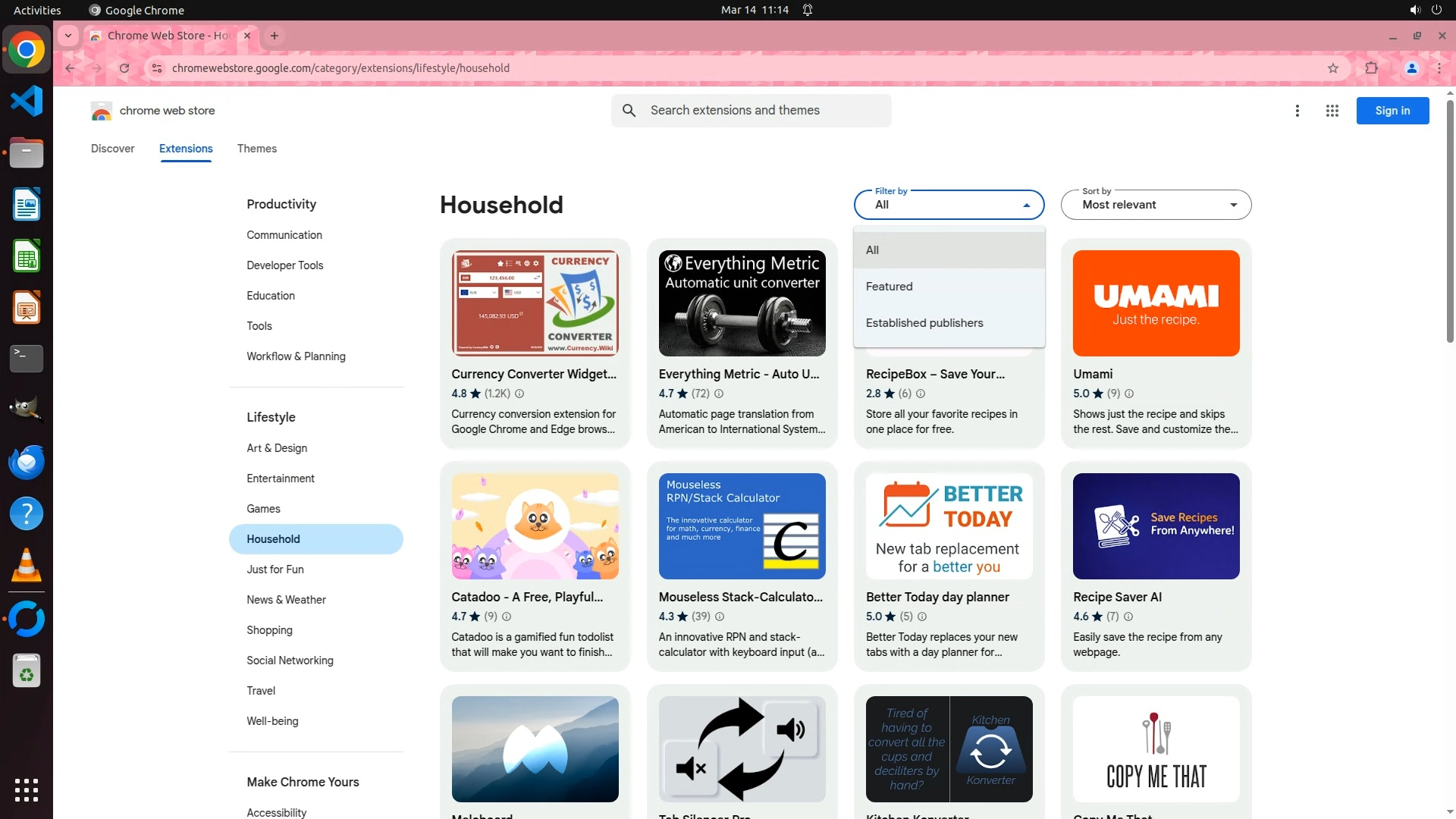Image resolution: width=1456 pixels, height=819 pixels.
Task: Open the Google apps grid icon
Action: [x=1332, y=111]
